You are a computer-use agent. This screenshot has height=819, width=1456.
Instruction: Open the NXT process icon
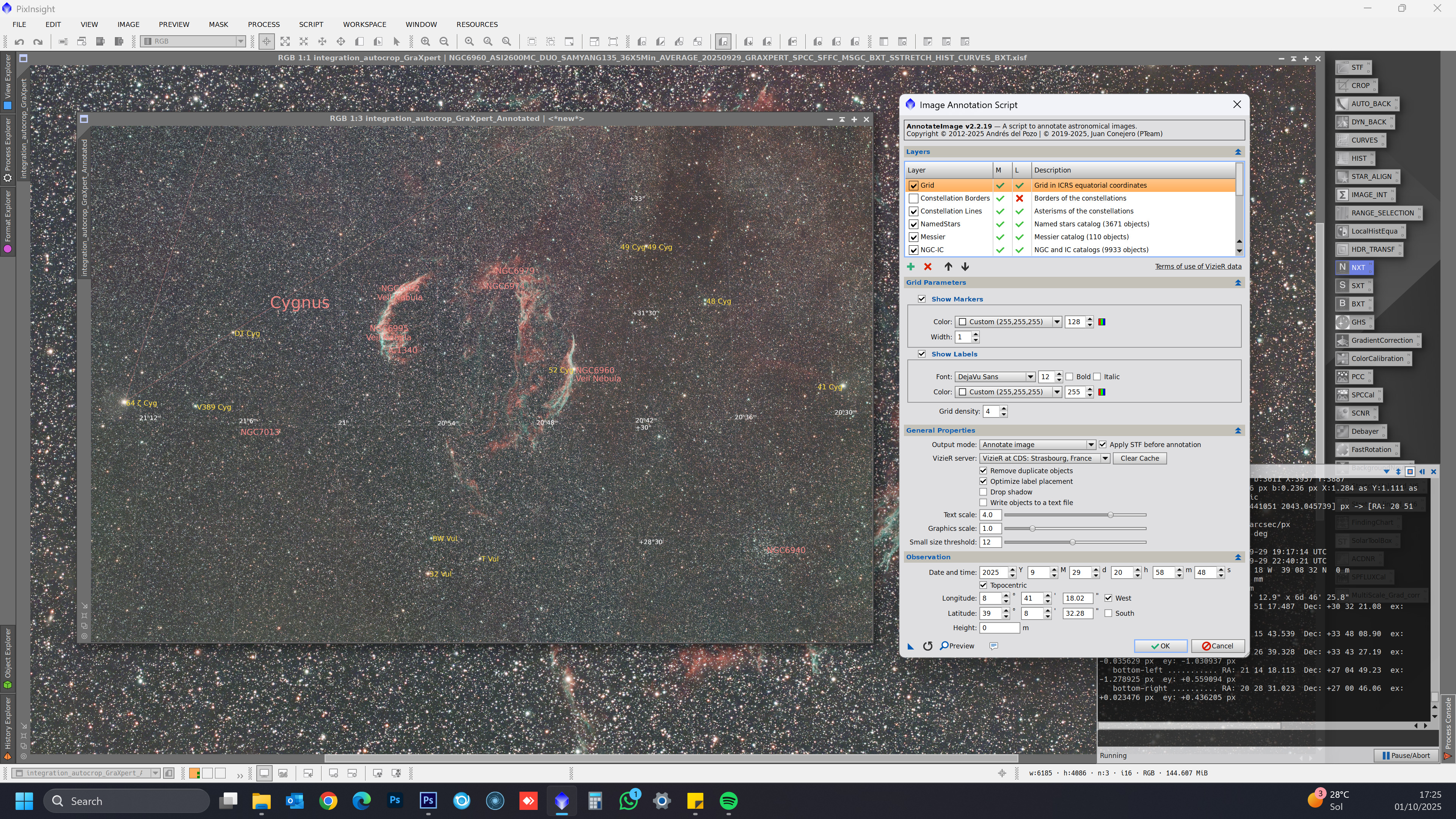click(x=1354, y=267)
